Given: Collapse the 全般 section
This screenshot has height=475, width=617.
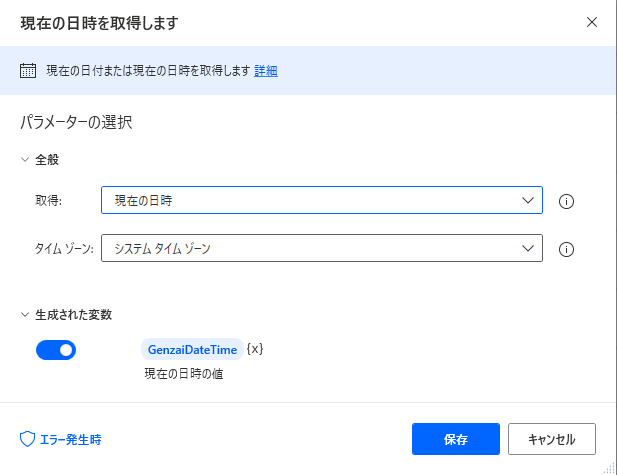Looking at the screenshot, I should point(26,159).
